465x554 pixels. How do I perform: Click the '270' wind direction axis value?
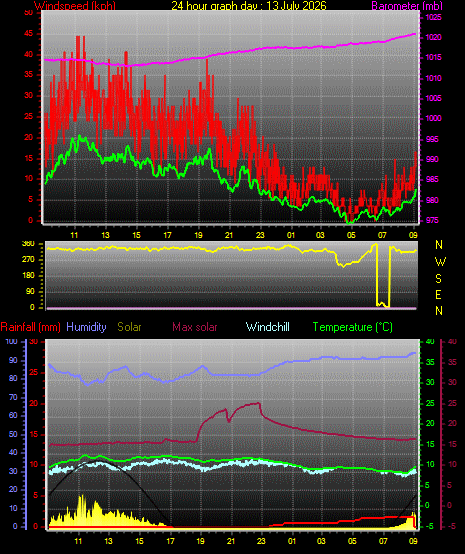[28, 259]
